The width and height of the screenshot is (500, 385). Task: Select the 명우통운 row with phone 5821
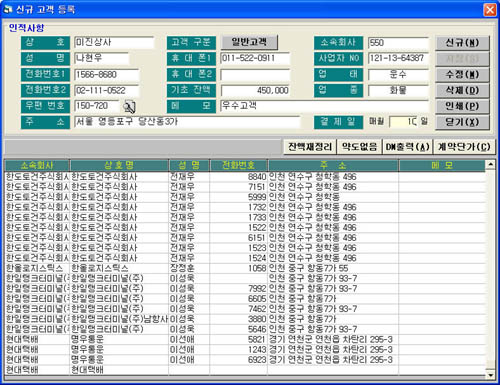click(245, 340)
